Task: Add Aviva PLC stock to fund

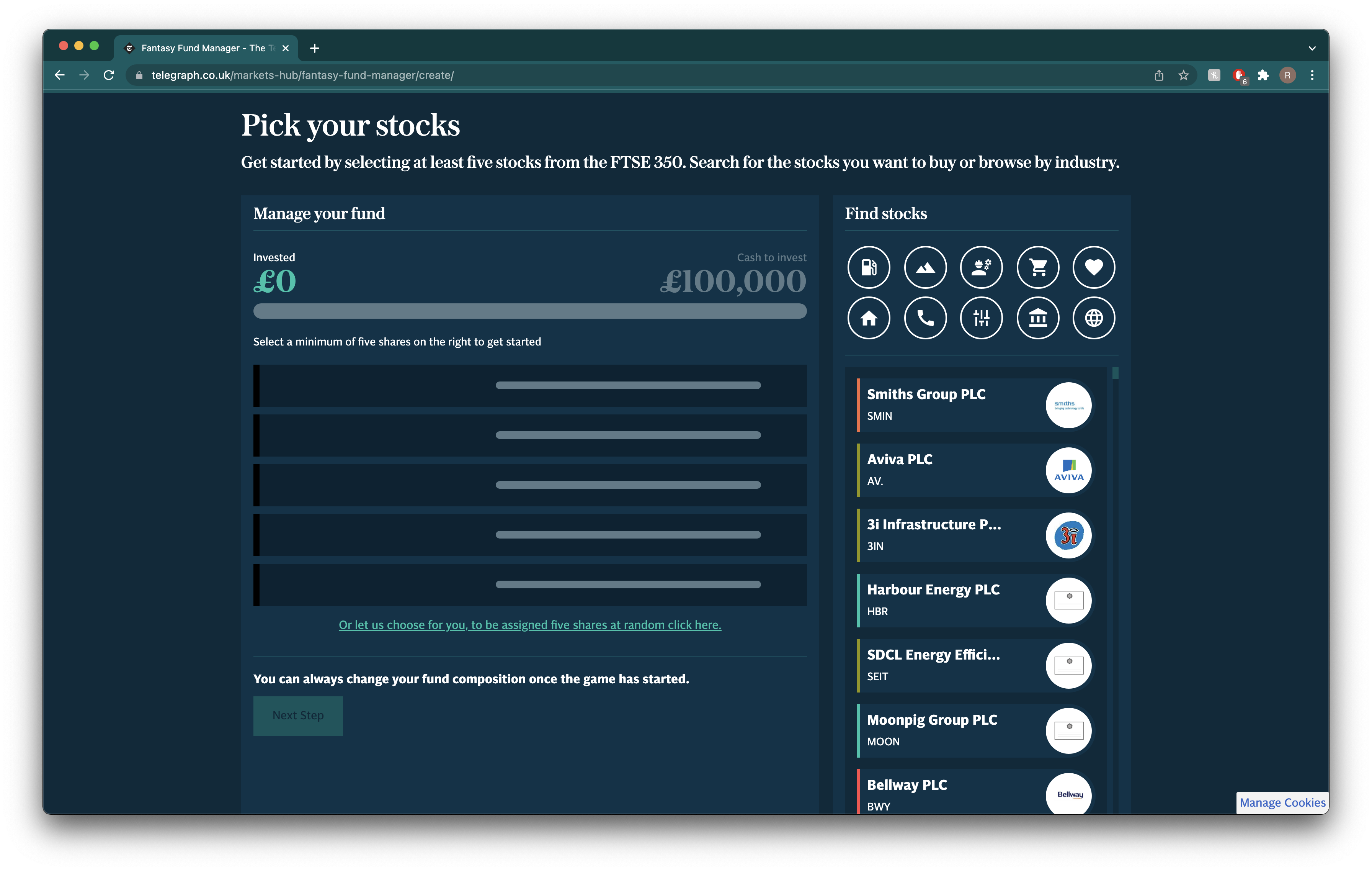Action: (x=975, y=470)
